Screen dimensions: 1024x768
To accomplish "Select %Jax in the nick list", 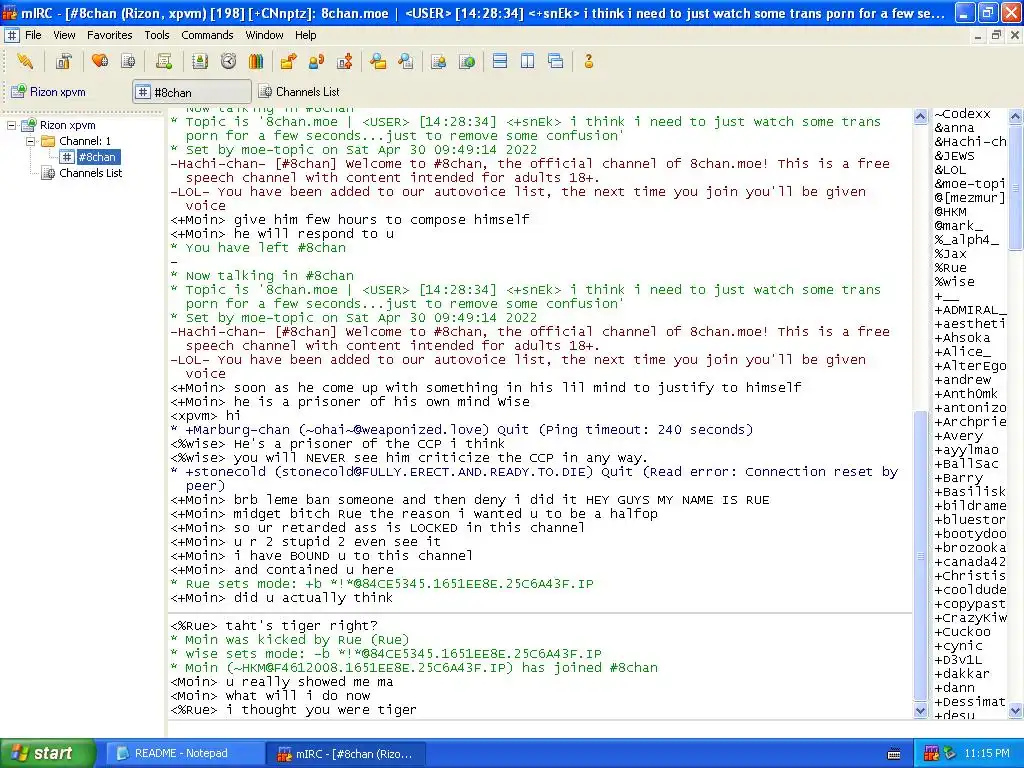I will [950, 254].
